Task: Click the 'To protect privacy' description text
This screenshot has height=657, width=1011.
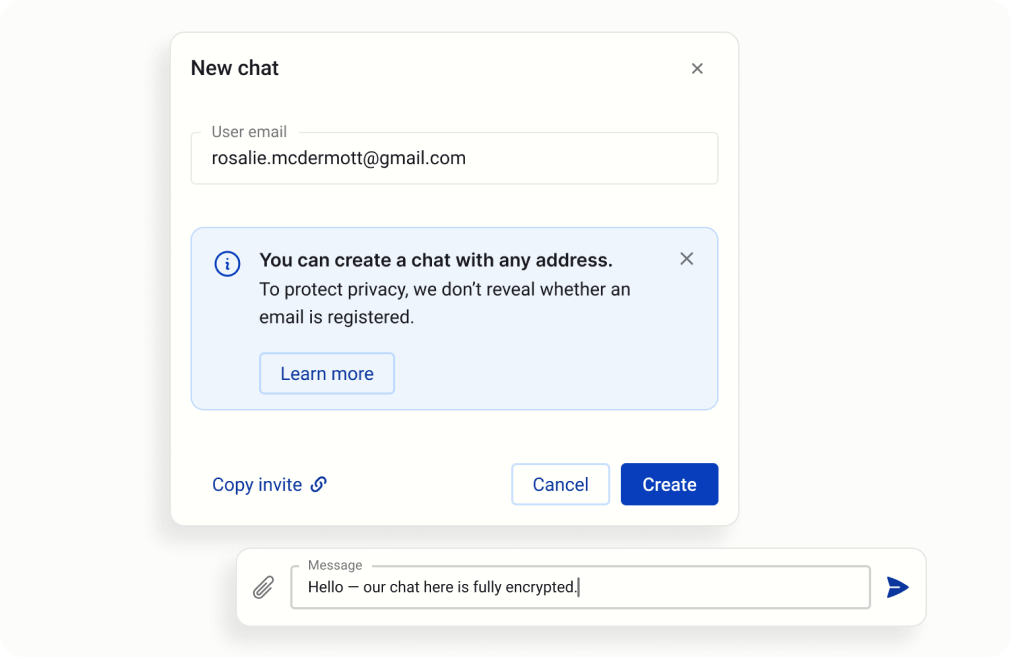Action: pyautogui.click(x=444, y=303)
